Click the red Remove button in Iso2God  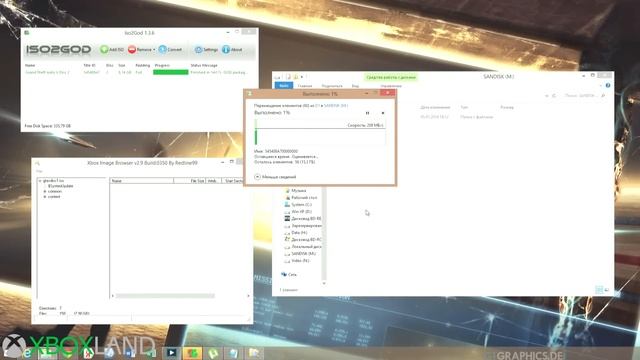coord(139,49)
